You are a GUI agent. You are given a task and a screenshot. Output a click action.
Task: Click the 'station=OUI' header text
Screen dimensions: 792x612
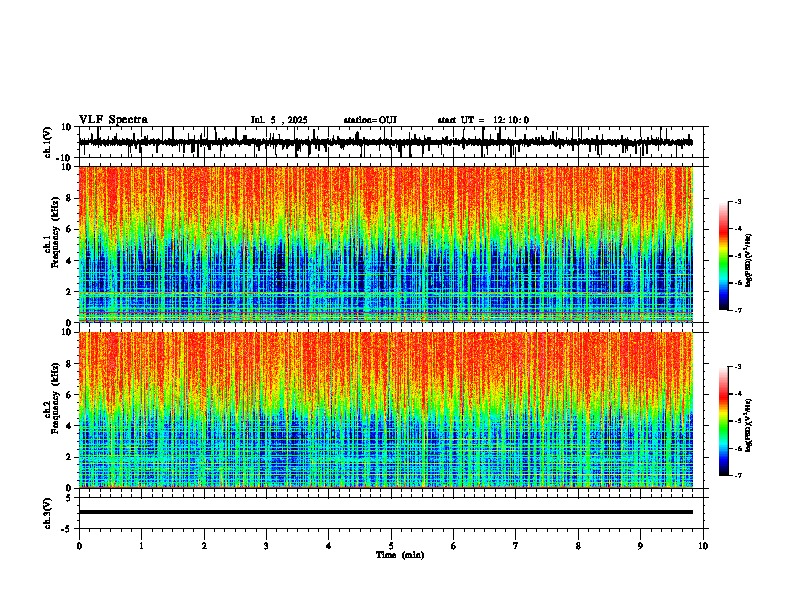point(370,120)
